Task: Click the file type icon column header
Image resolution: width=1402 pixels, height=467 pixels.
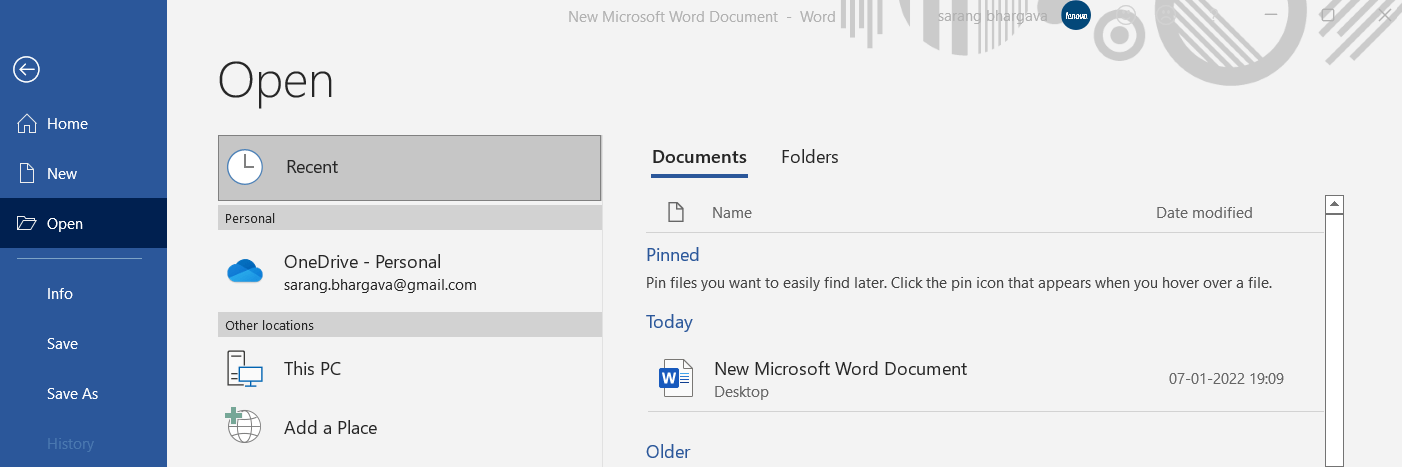Action: pyautogui.click(x=676, y=213)
